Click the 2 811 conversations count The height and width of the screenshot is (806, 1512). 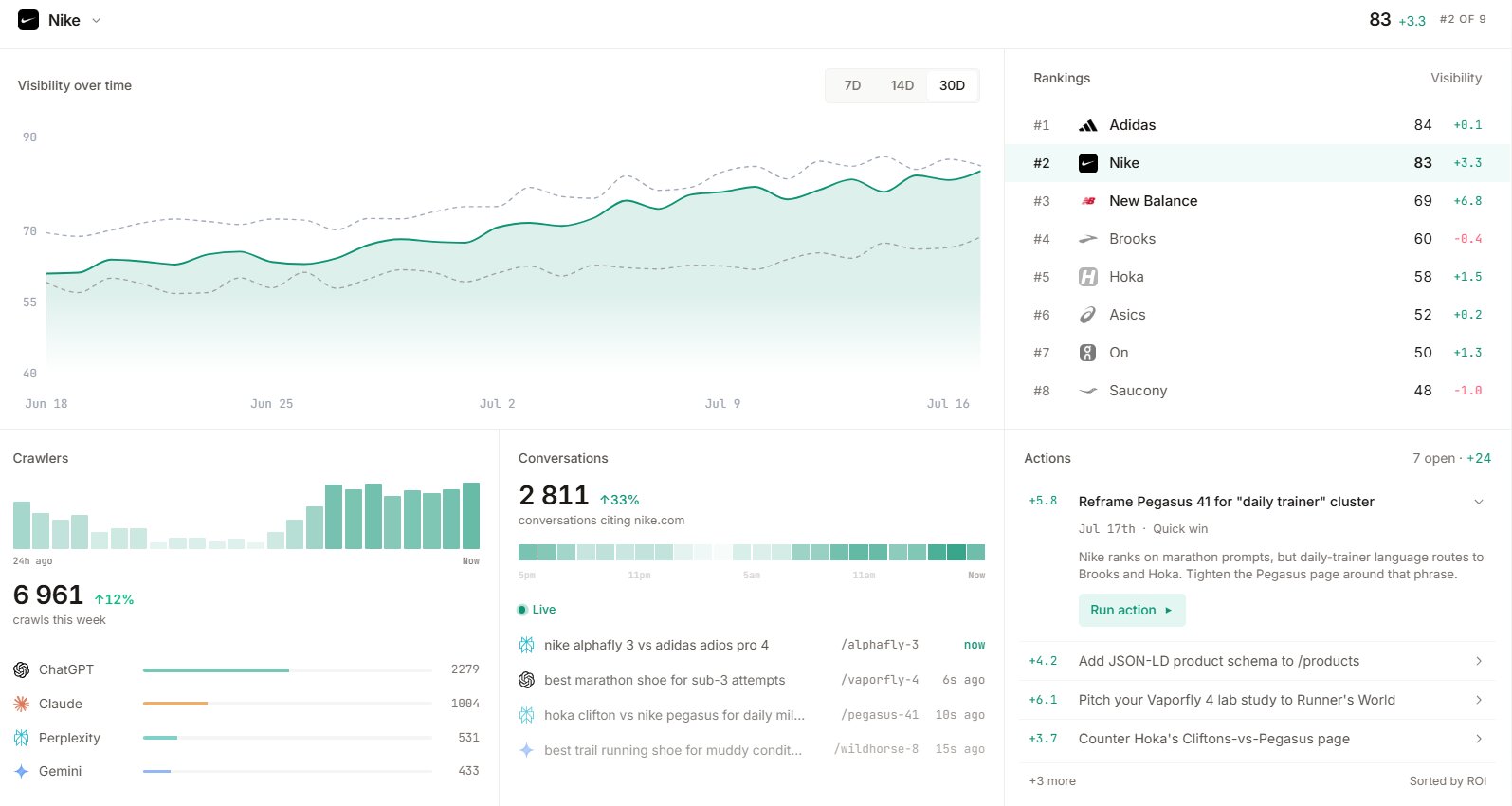click(554, 495)
